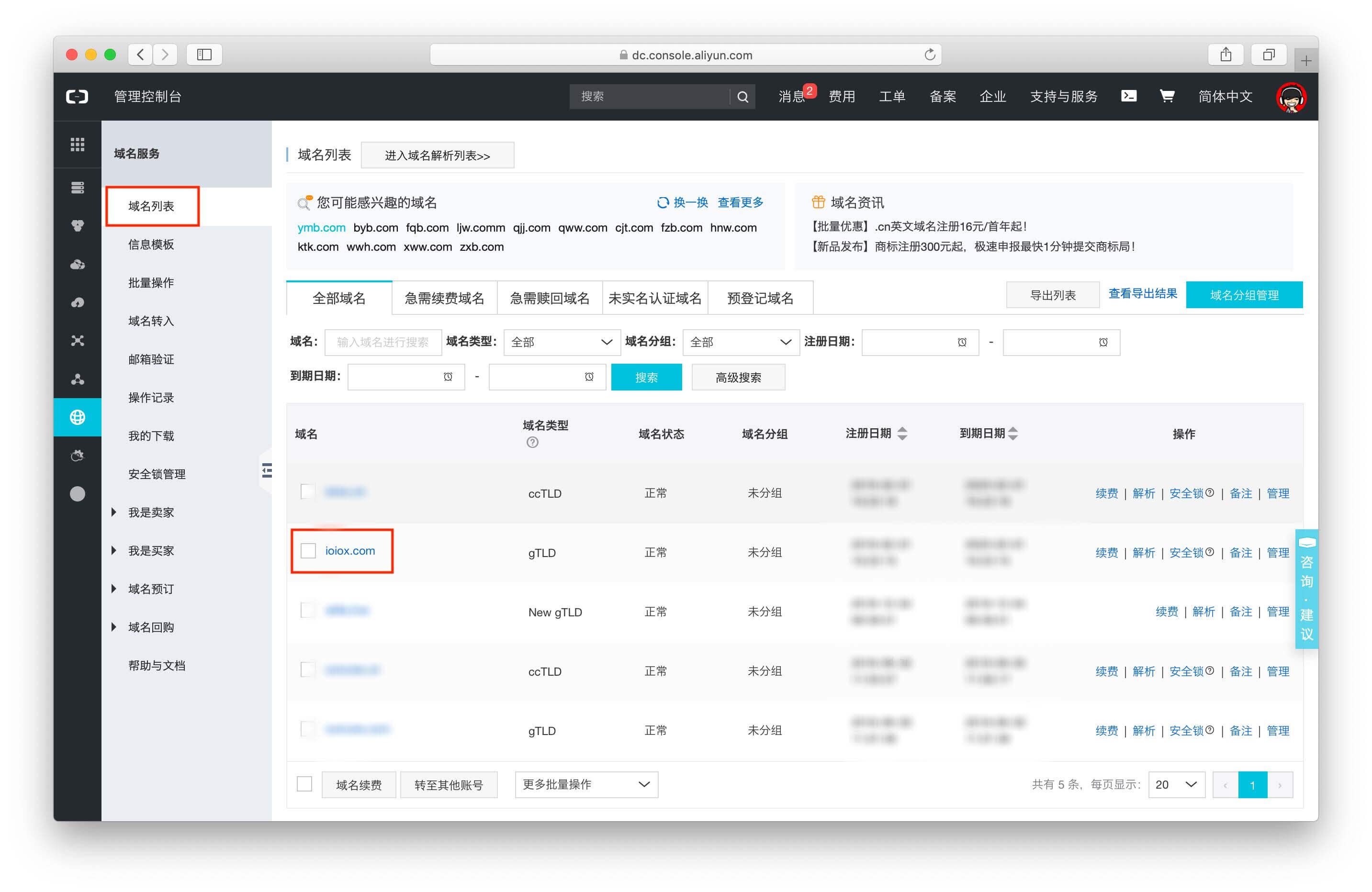Screen dimensions: 1372x892
Task: Open the page size dropdown showing 20
Action: [1177, 784]
